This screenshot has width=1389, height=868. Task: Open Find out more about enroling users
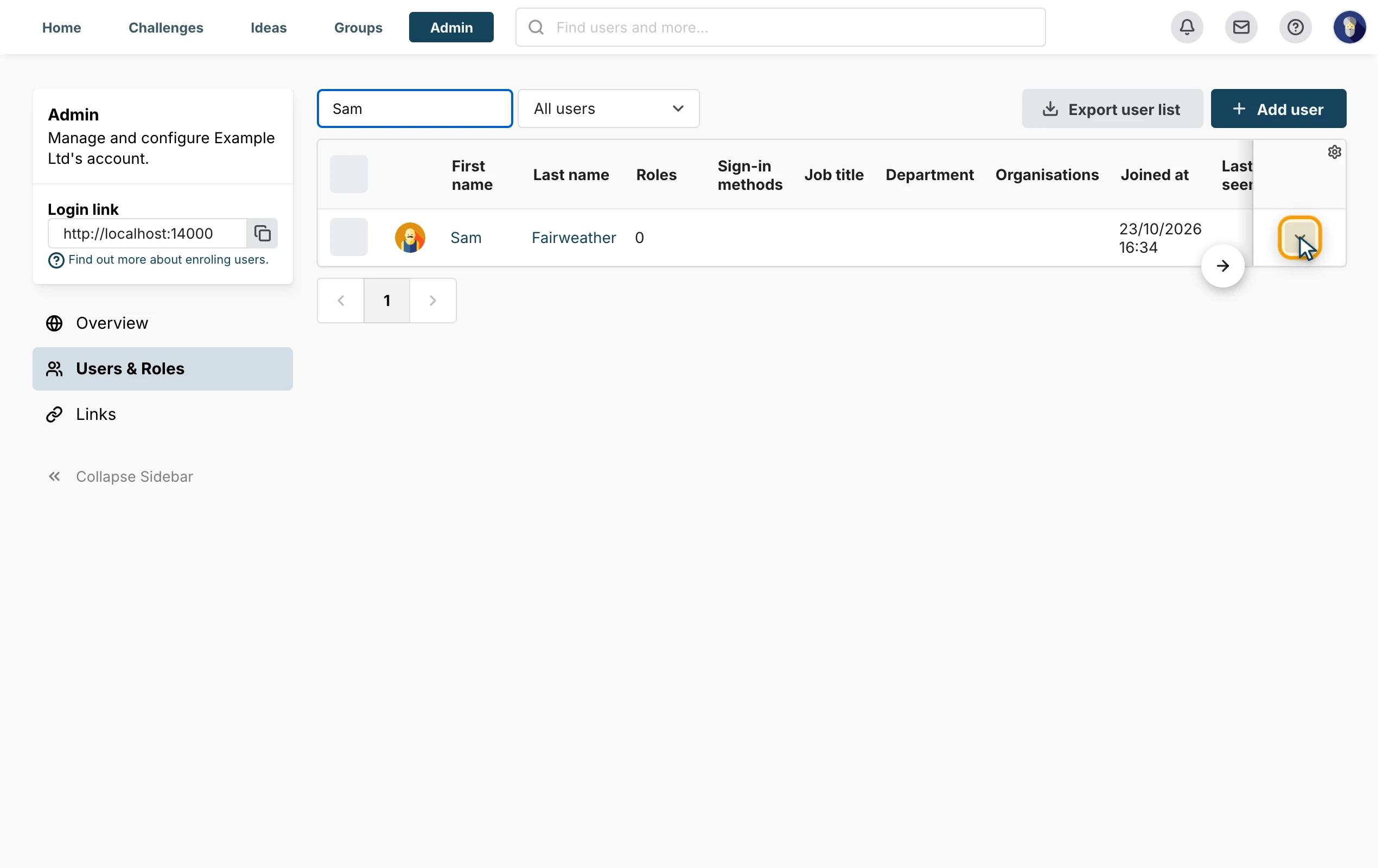pyautogui.click(x=168, y=259)
